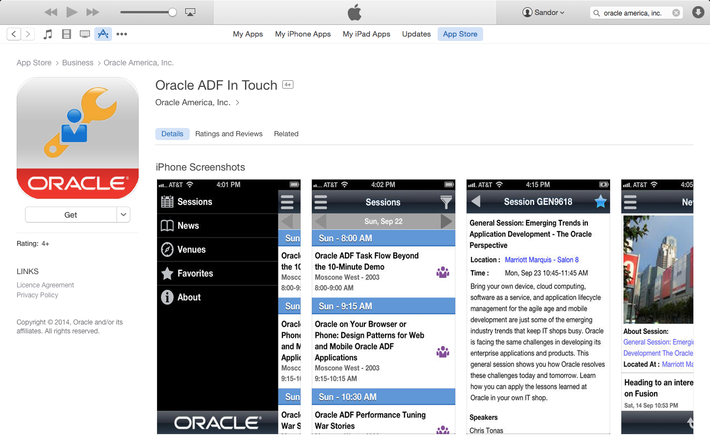Click hamburger menu in fourth screenshot
Image resolution: width=710 pixels, height=443 pixels.
(x=630, y=202)
